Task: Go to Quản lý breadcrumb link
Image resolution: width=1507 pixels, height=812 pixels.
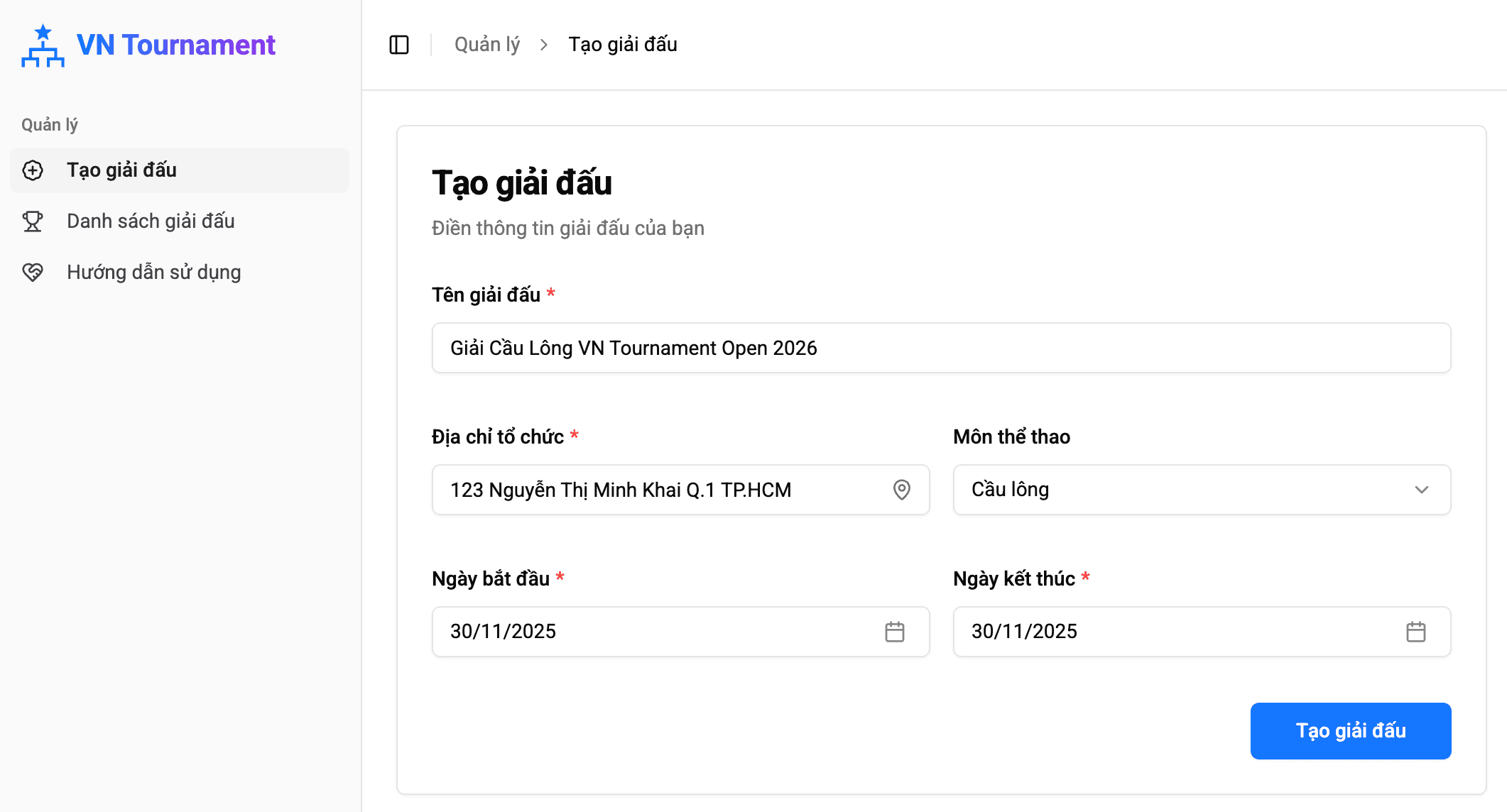Action: tap(487, 45)
